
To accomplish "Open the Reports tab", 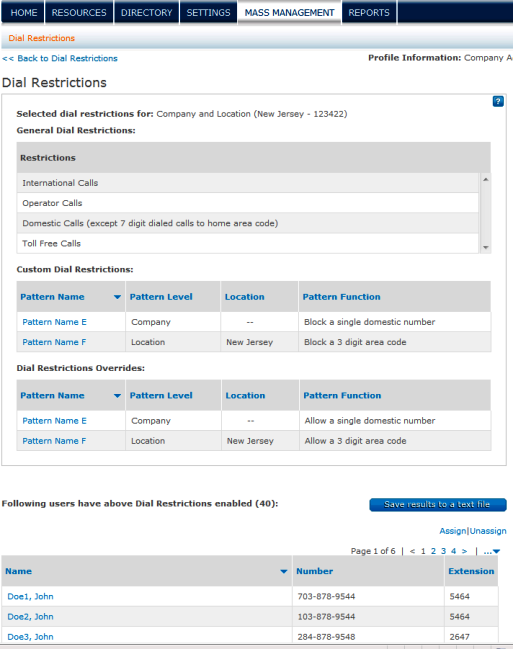I will coord(369,12).
